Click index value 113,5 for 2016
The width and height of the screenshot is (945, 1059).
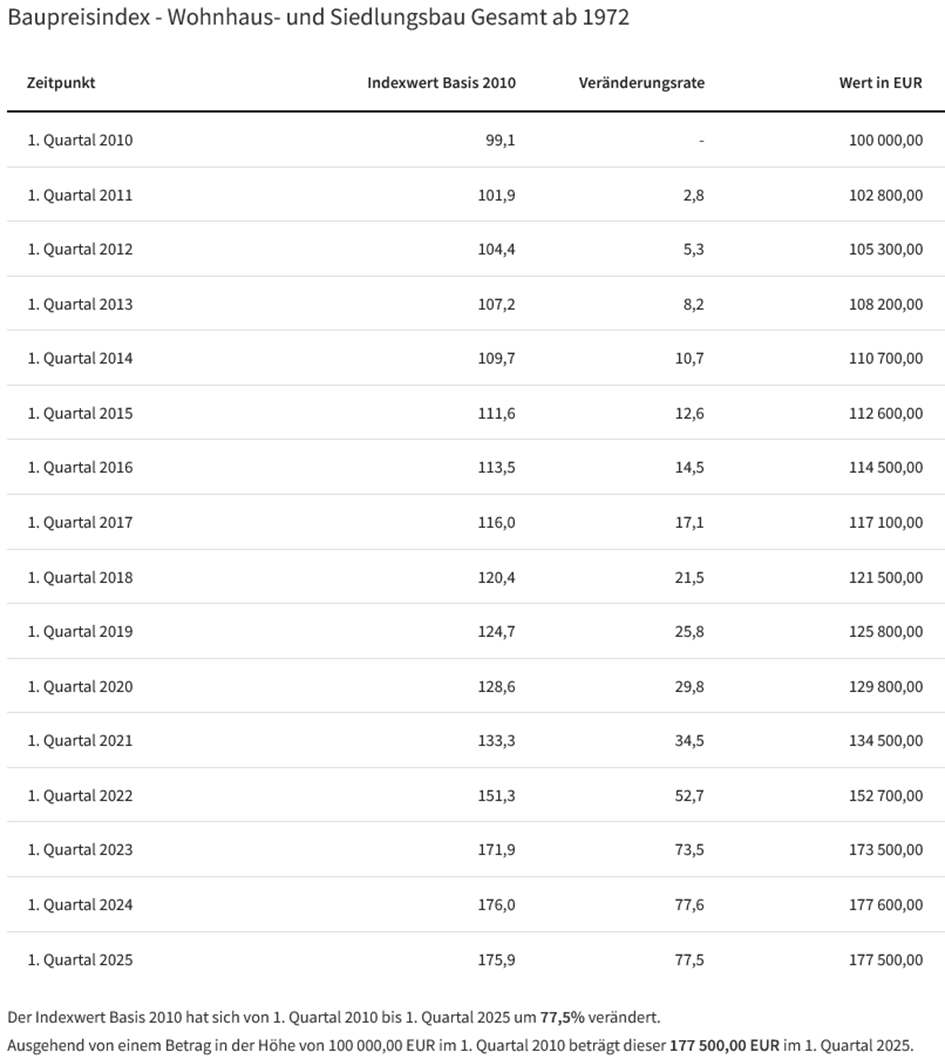496,467
